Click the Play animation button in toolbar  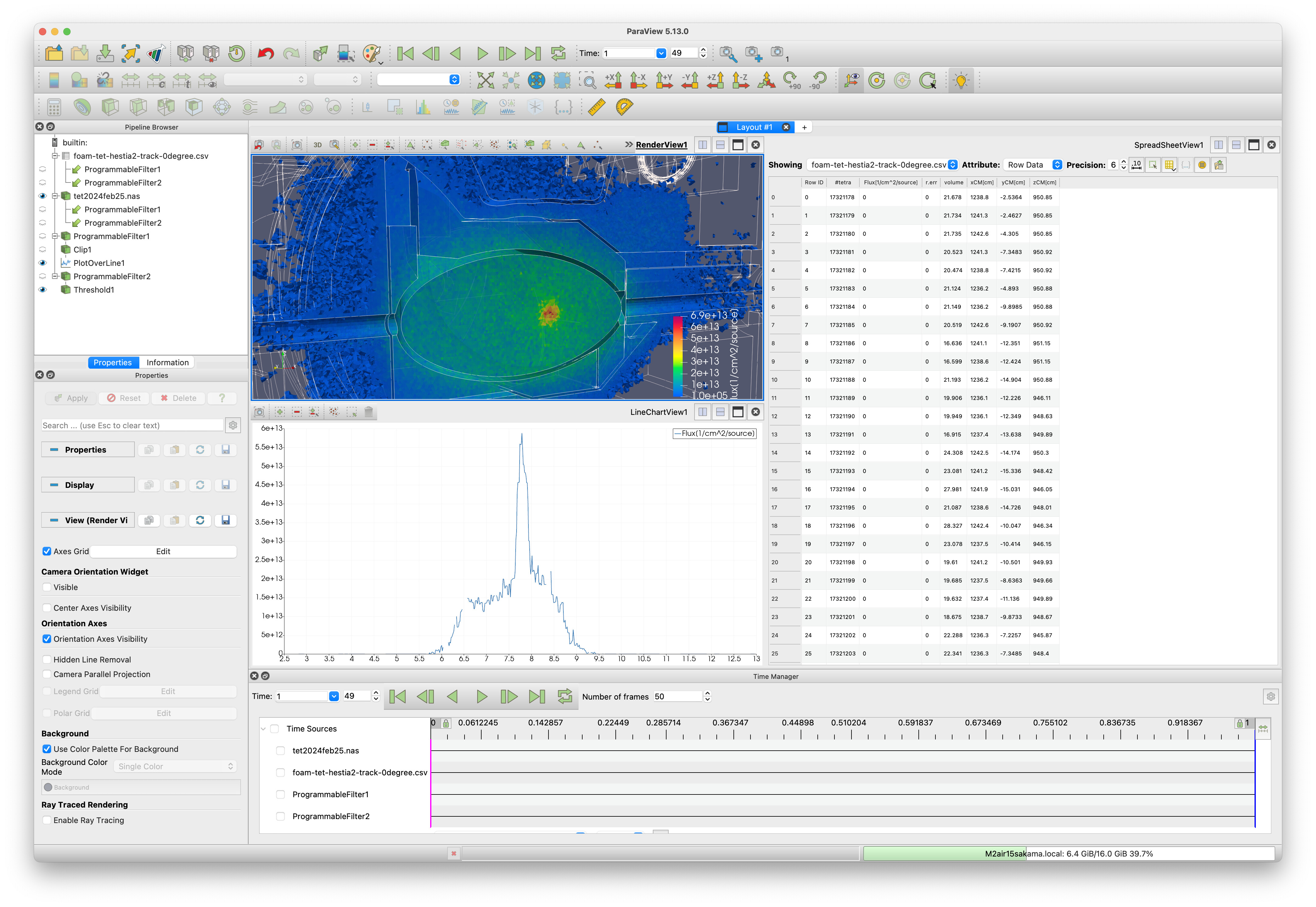click(x=482, y=54)
